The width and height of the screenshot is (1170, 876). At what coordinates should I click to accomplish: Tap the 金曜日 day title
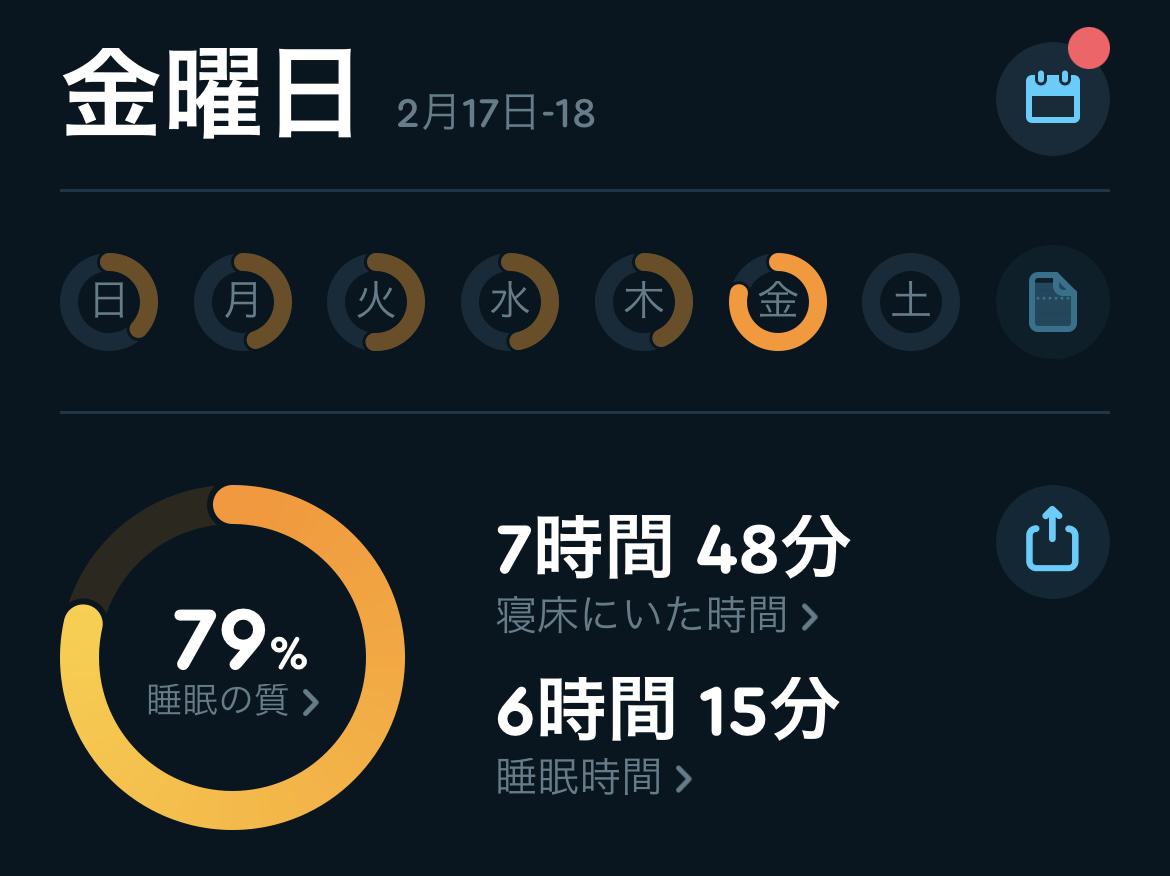tap(209, 97)
